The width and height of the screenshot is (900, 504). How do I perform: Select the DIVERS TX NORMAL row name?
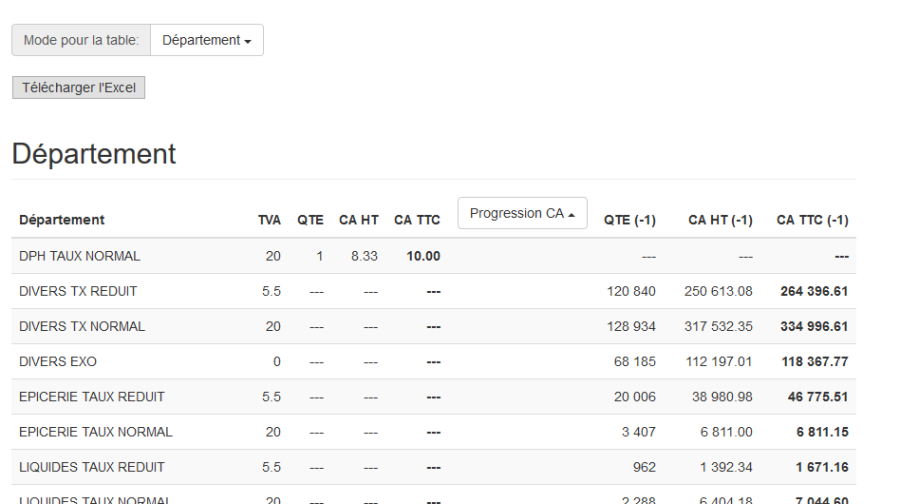tap(82, 326)
